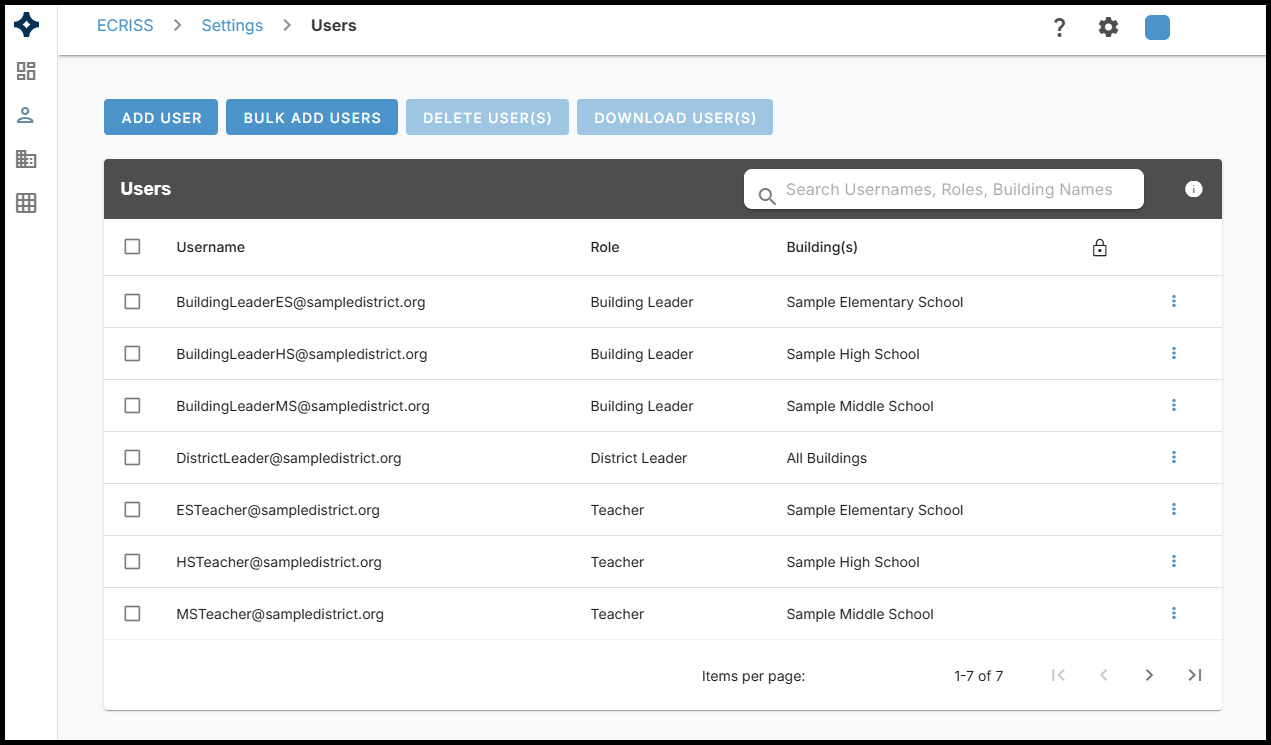Open the dashboard icon in sidebar
Screen dimensions: 1271x745
click(26, 71)
